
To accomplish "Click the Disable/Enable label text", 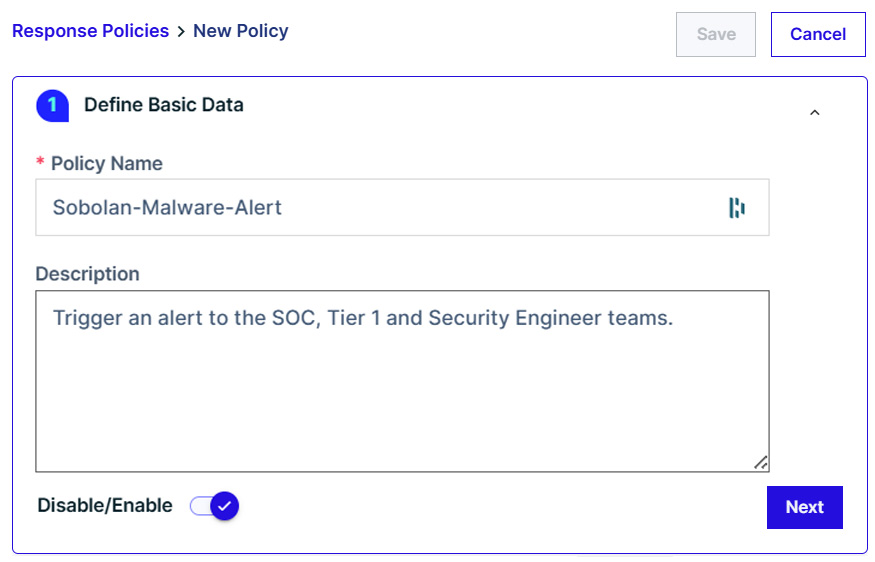I will 105,506.
